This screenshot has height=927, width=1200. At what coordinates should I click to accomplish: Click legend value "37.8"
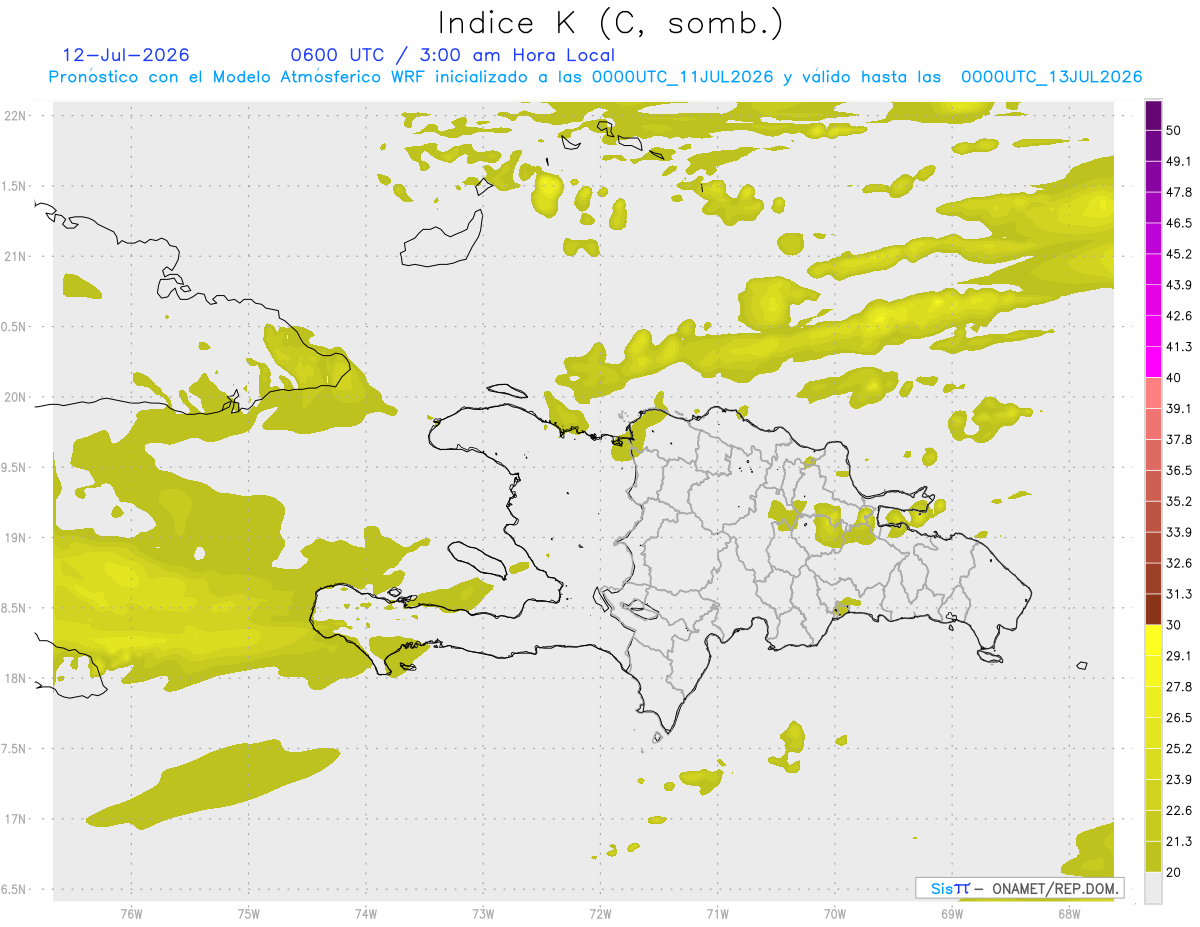pos(1179,439)
